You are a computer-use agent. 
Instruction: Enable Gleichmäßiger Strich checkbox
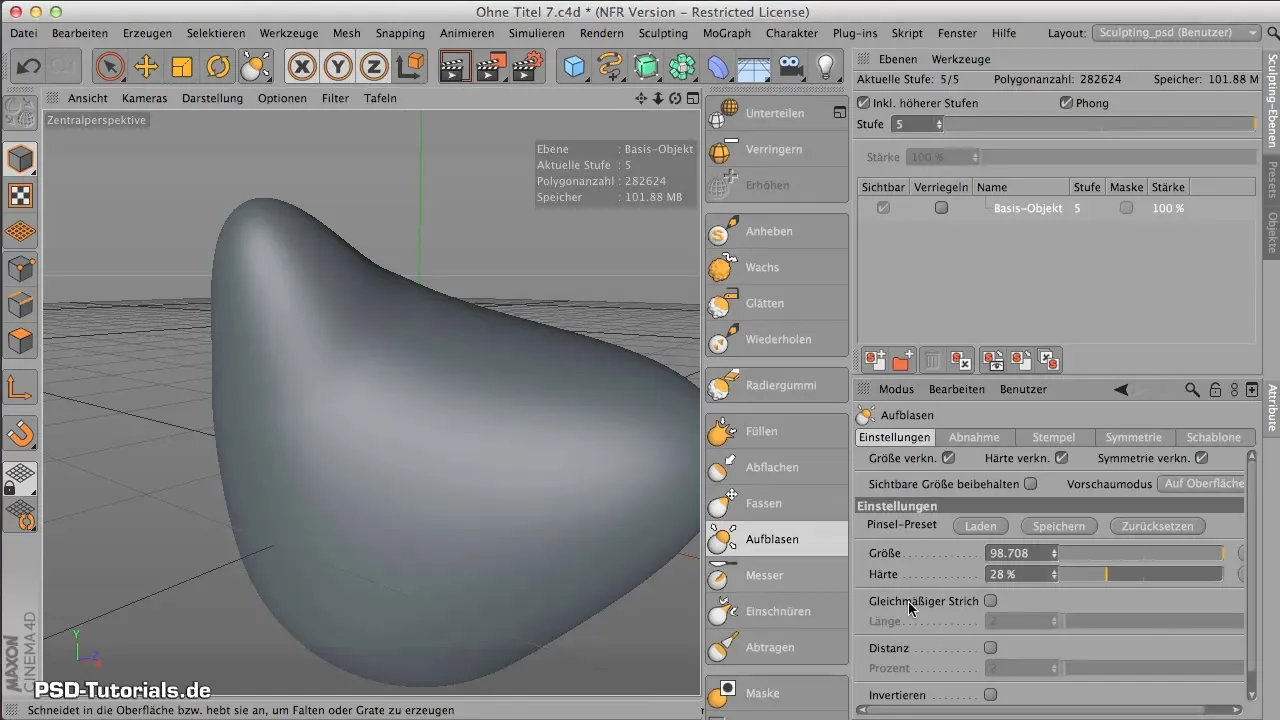coord(991,601)
